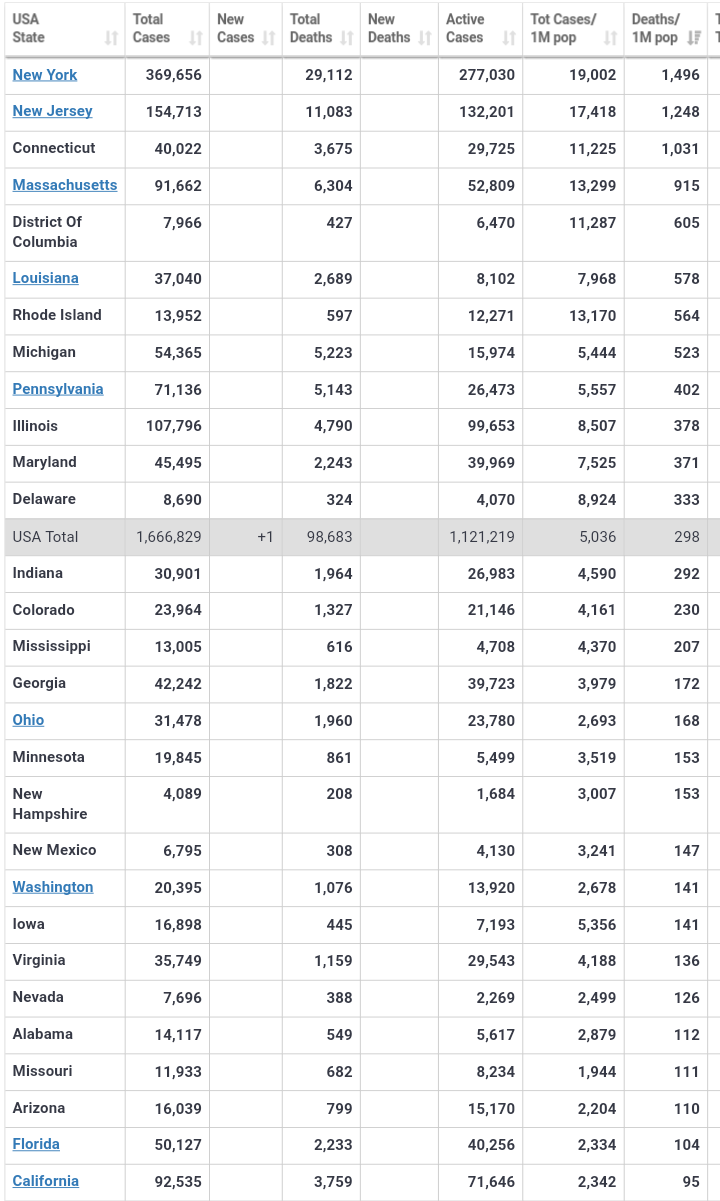Select the USA Total summary row
Screen dimensions: 720x1201
pyautogui.click(x=360, y=537)
